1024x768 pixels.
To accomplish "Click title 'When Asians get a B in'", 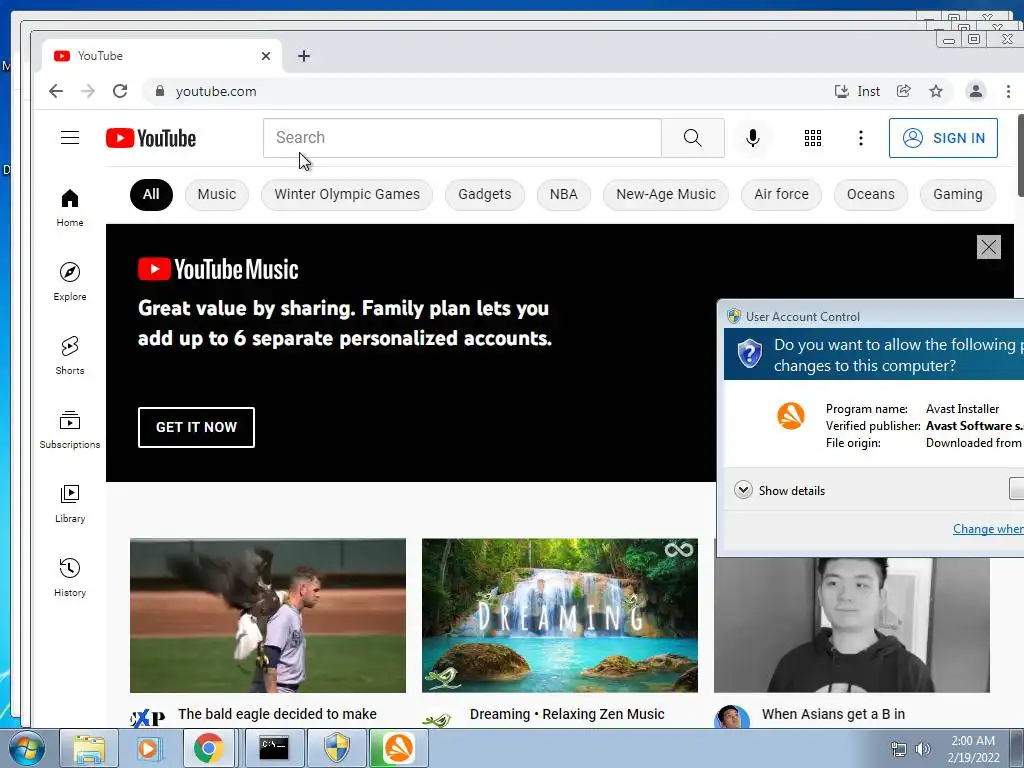I will point(833,714).
